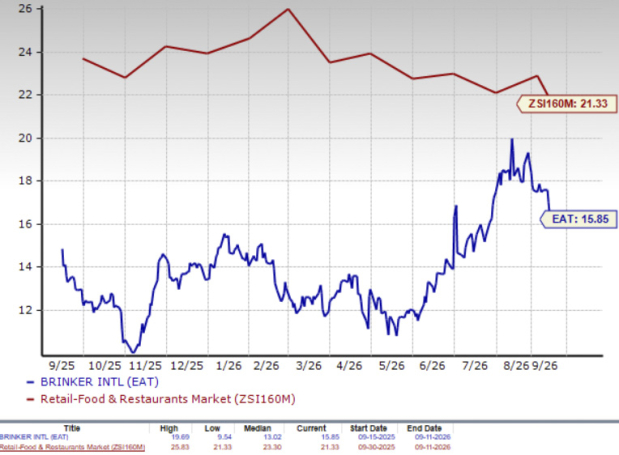
Task: Click the High column header
Action: click(169, 428)
